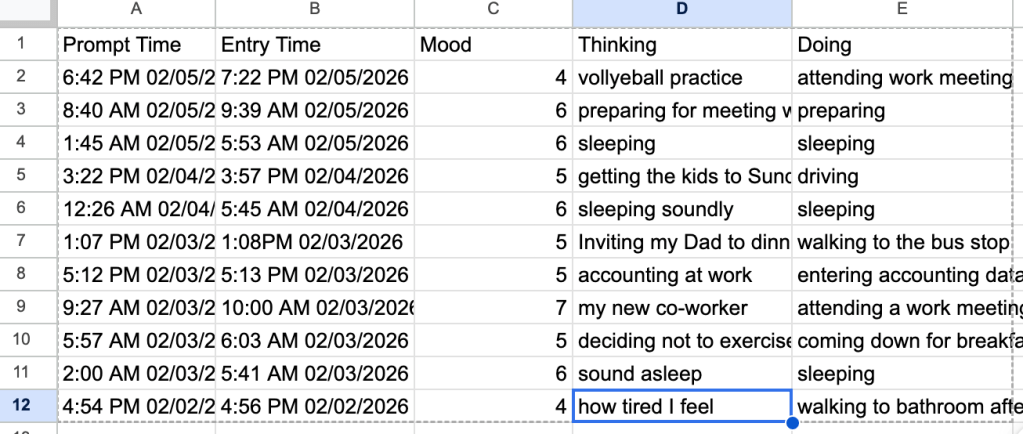The height and width of the screenshot is (434, 1023).
Task: Select the "vollyeball practice" cell
Action: (x=682, y=78)
